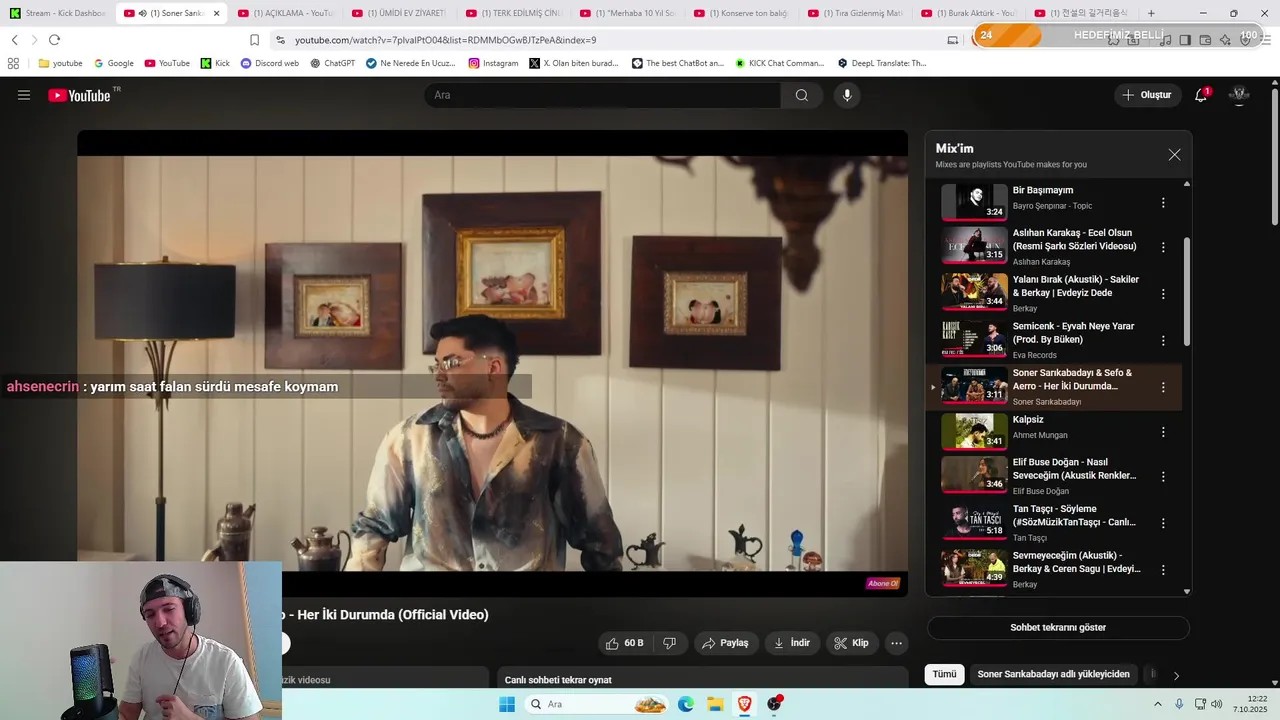Viewport: 1280px width, 720px height.
Task: Show chat replay via Sohbet tekrarını göster
Action: 1058,628
